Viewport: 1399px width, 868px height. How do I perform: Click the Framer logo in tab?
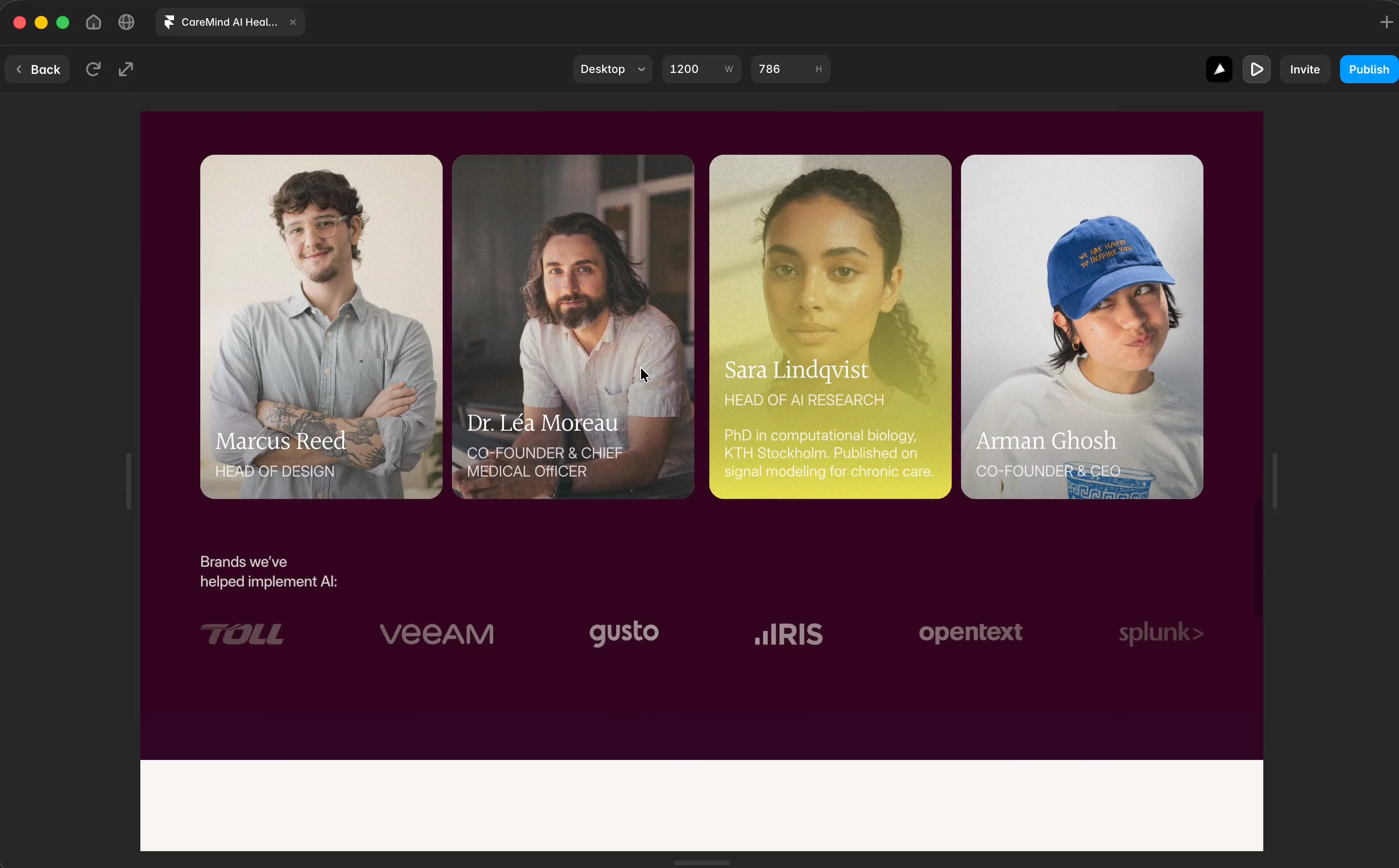(169, 22)
